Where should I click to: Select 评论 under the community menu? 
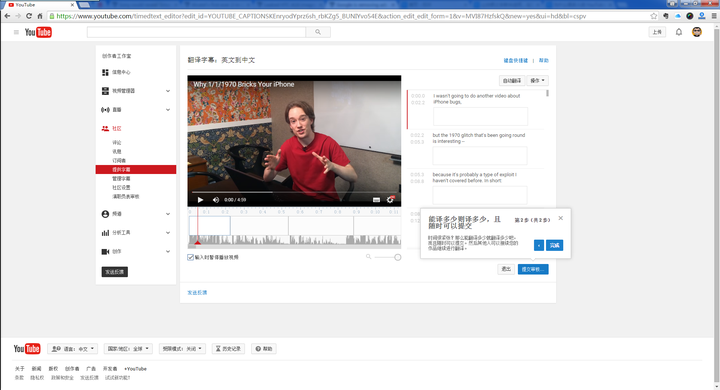tap(117, 142)
